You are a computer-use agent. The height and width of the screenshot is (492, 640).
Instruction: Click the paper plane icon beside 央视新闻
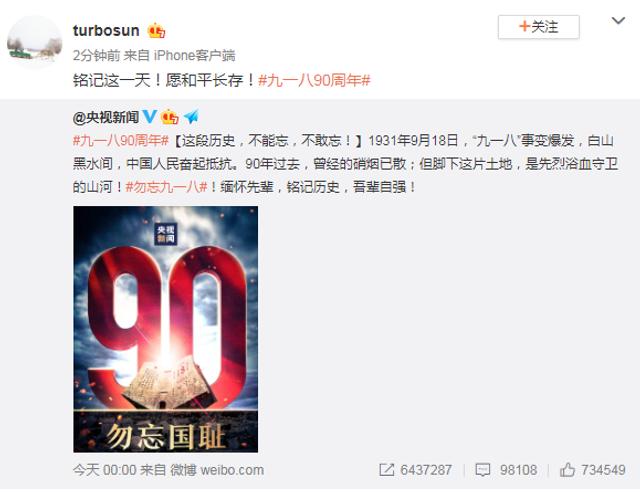coord(191,117)
